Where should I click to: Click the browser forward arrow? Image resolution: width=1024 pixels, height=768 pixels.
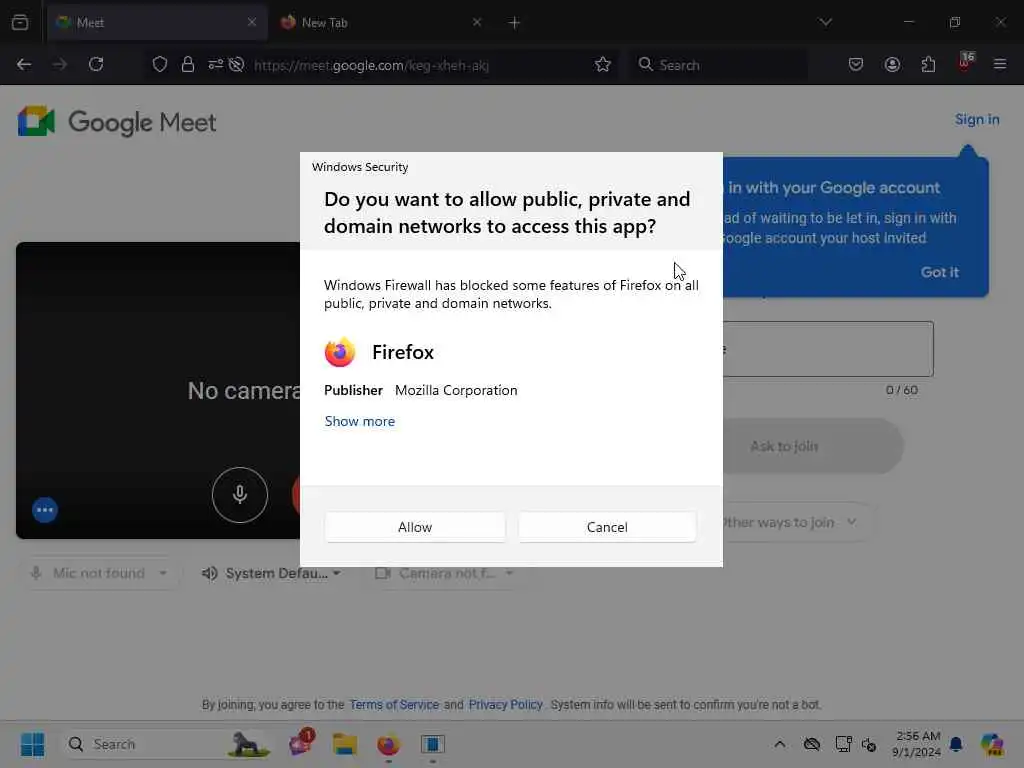click(x=59, y=65)
